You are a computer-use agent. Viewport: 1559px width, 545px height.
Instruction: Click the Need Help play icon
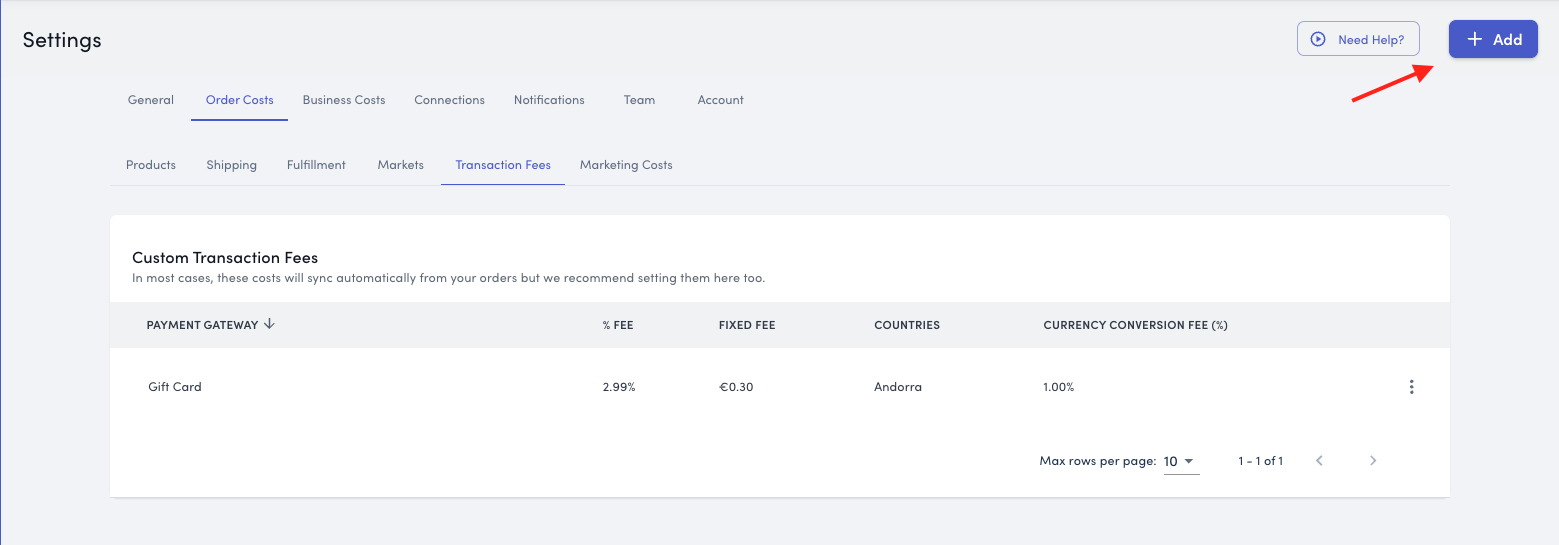1318,40
